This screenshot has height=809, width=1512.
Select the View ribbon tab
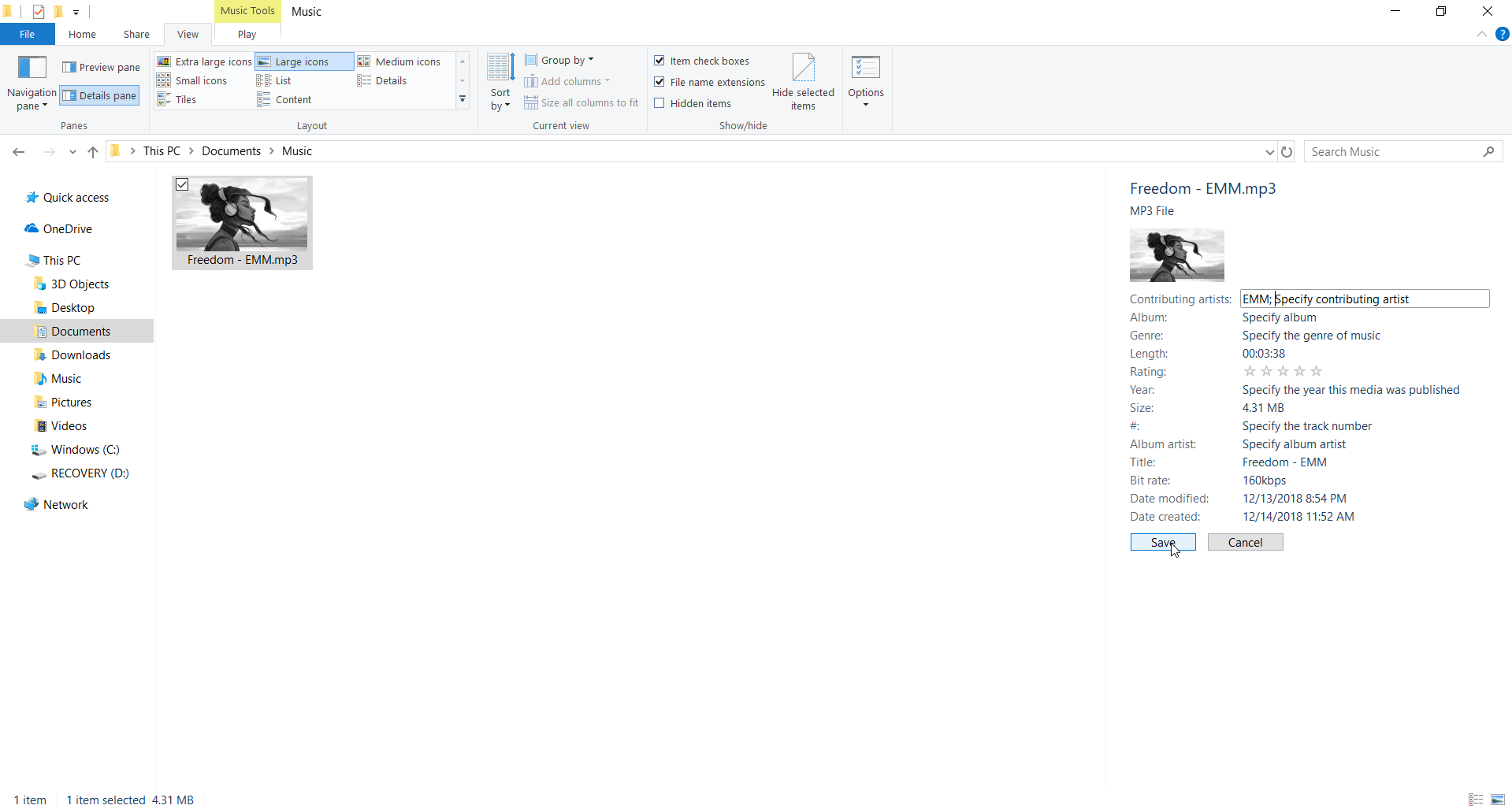[188, 34]
